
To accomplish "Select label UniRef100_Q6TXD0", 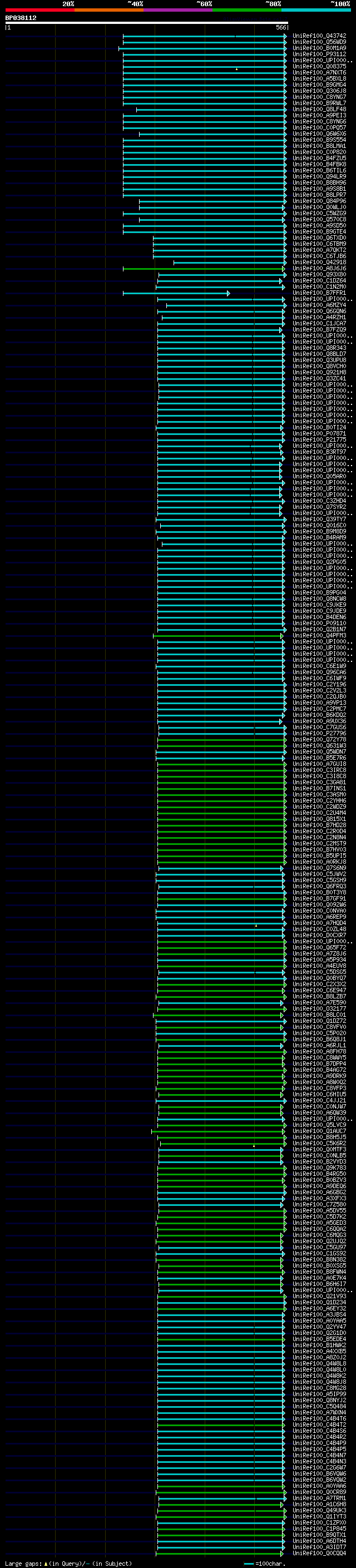I will 319,238.
